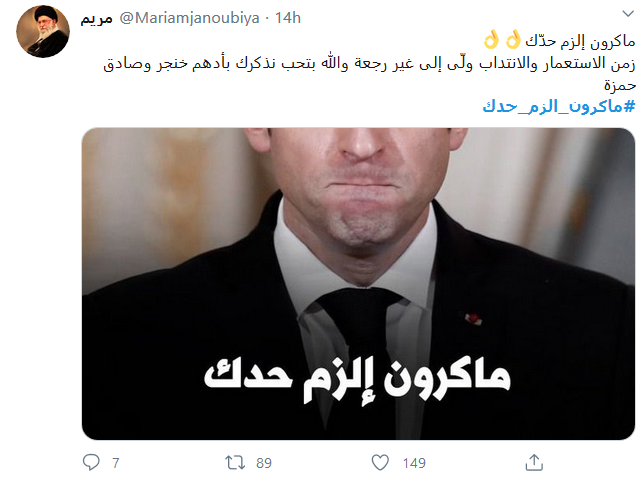Click the tweet body text
Viewport: 644px width, 477px height.
pos(369,62)
